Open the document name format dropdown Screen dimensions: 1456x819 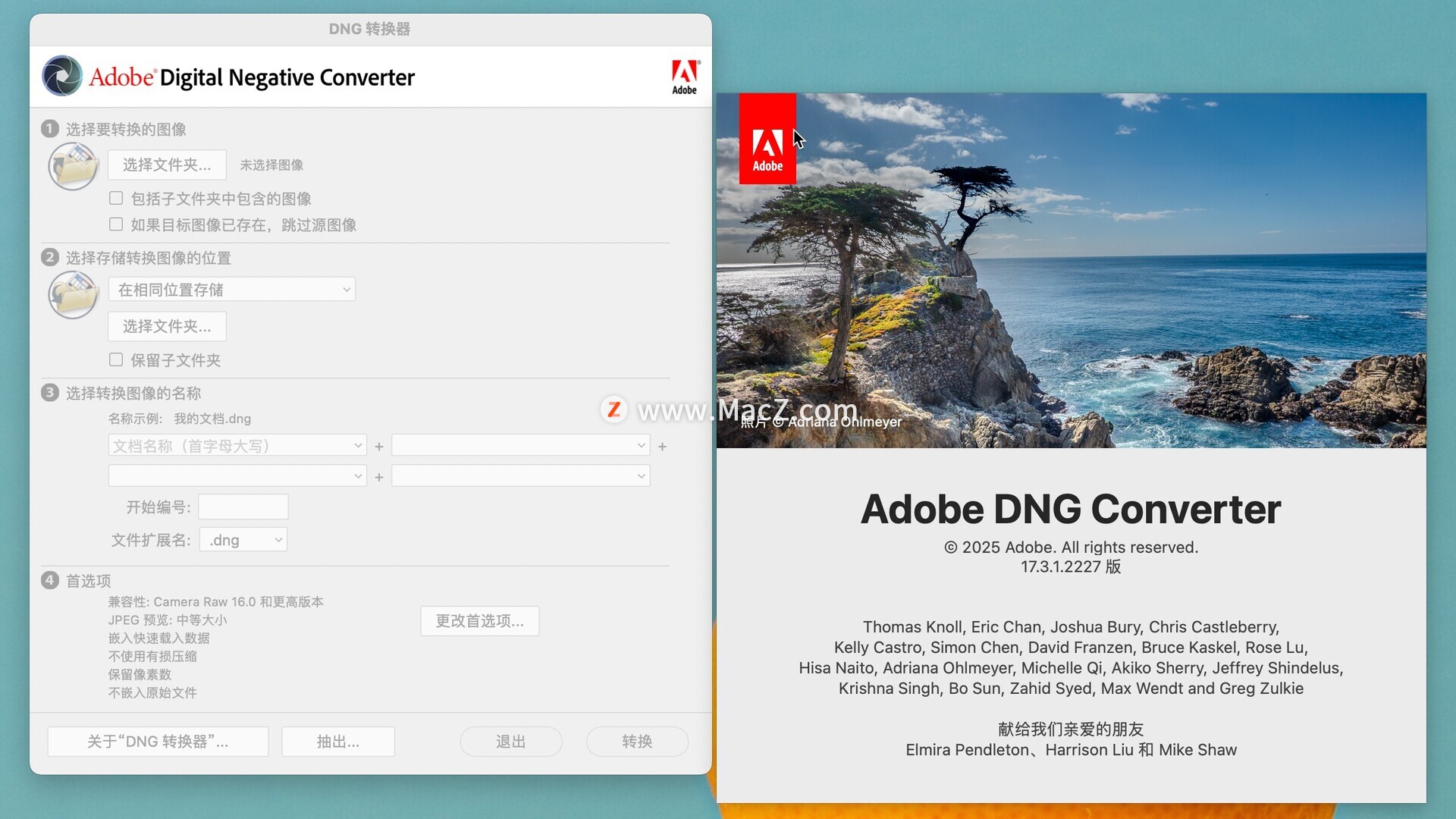(x=237, y=446)
